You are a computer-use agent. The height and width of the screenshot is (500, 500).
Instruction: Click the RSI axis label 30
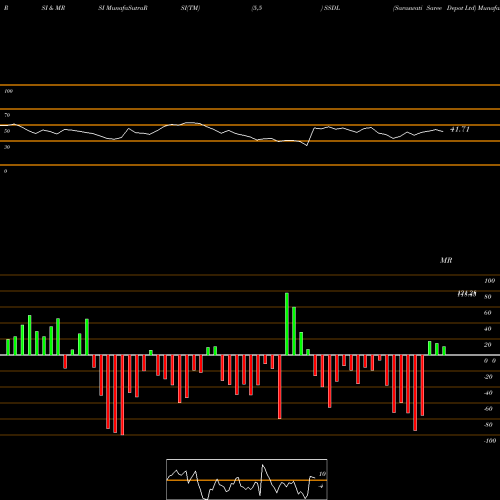coord(7,147)
